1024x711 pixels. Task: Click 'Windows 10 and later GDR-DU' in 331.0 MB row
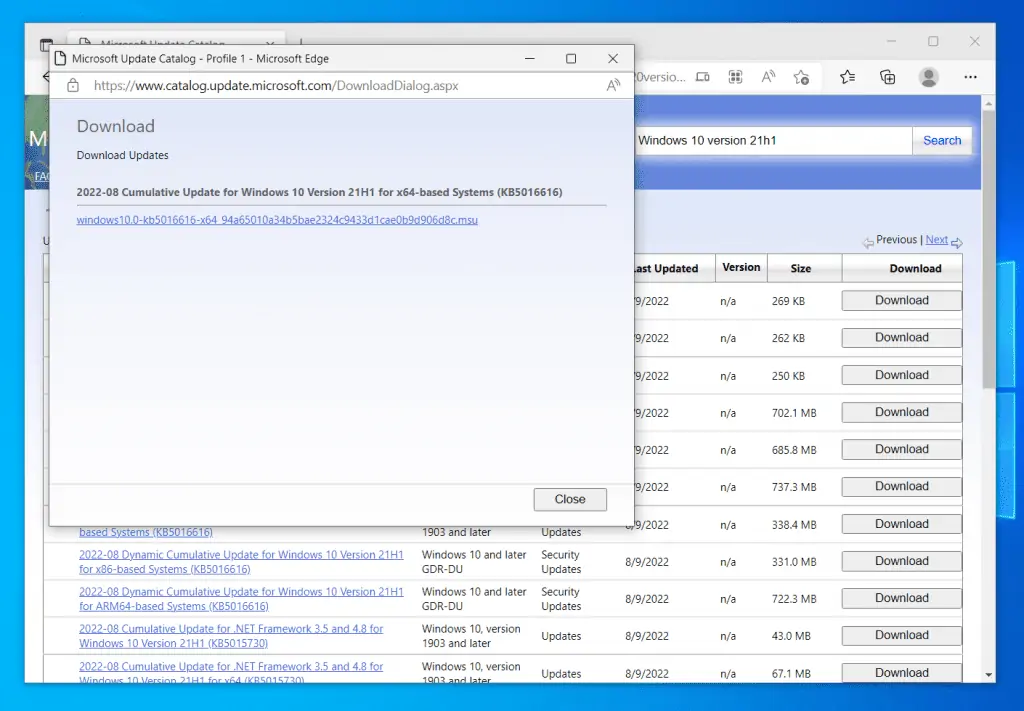click(473, 561)
